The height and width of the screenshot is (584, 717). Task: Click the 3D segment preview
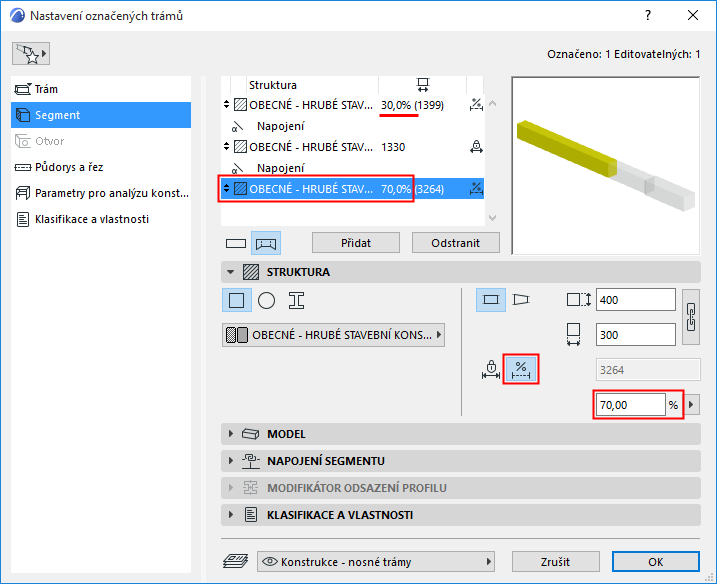coord(606,166)
